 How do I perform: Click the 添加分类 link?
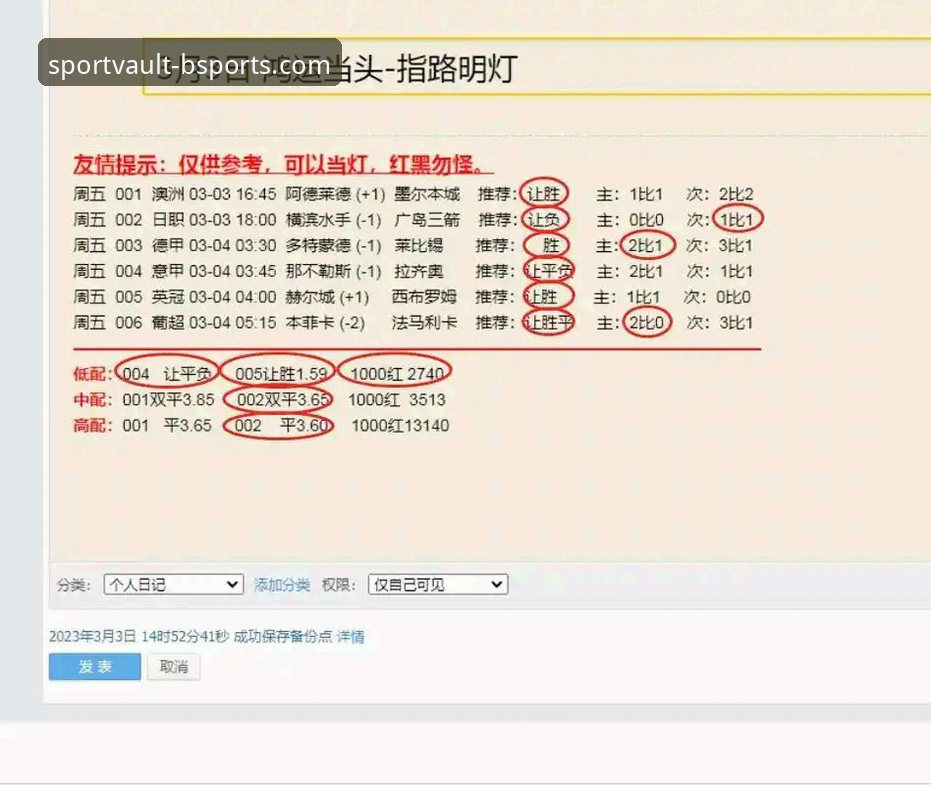pyautogui.click(x=282, y=585)
